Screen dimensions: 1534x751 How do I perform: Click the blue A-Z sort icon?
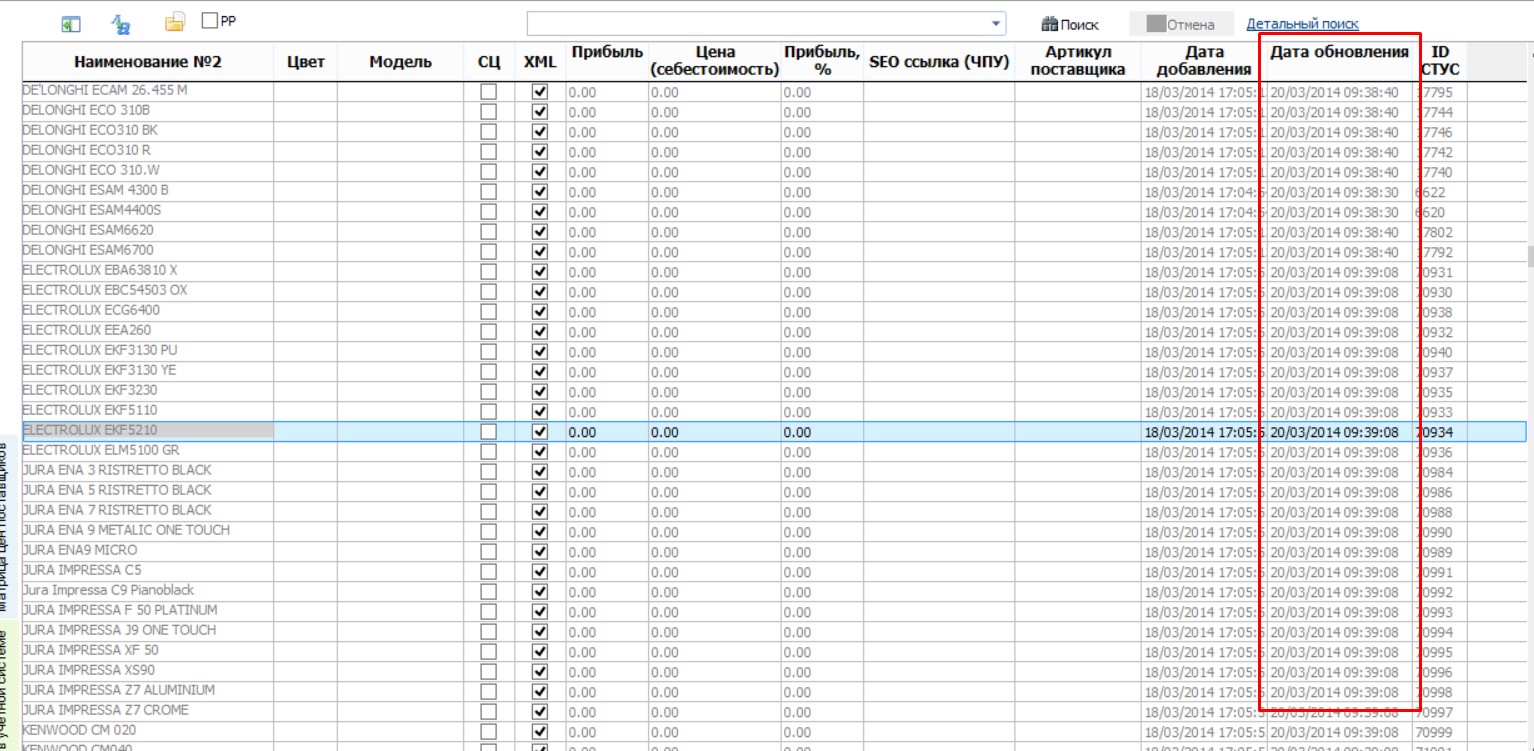click(121, 24)
